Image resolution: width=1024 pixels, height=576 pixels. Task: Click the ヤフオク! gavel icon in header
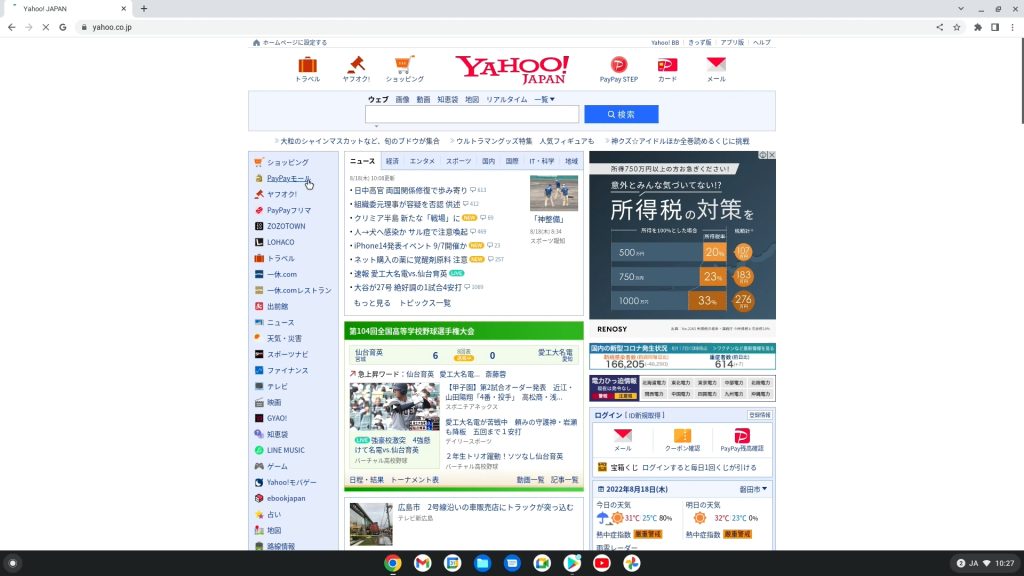[356, 65]
